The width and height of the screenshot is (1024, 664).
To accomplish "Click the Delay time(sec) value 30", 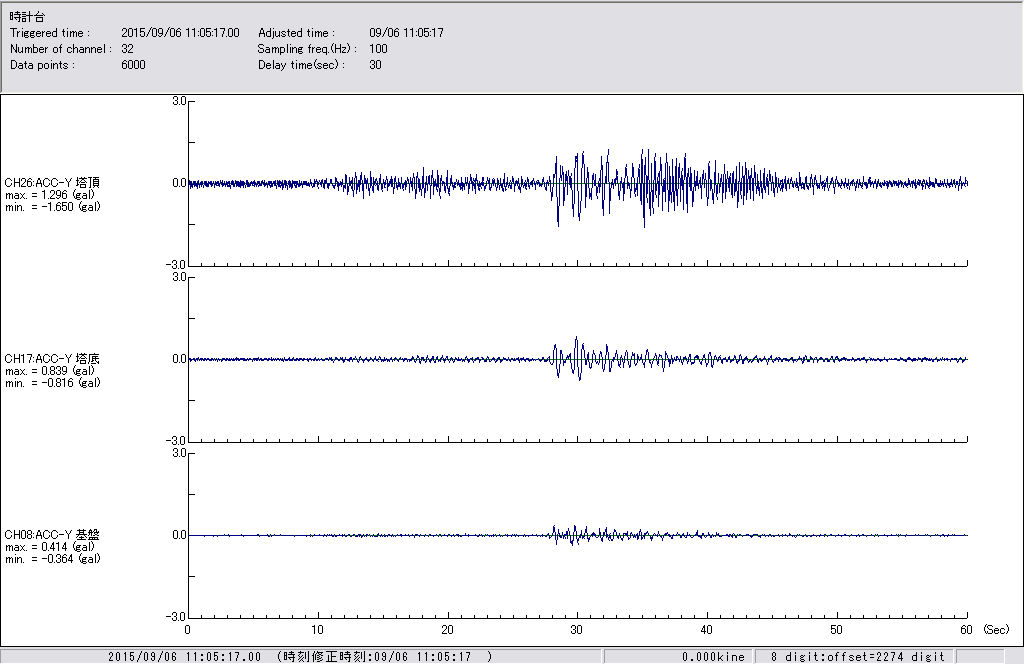I will (x=375, y=65).
